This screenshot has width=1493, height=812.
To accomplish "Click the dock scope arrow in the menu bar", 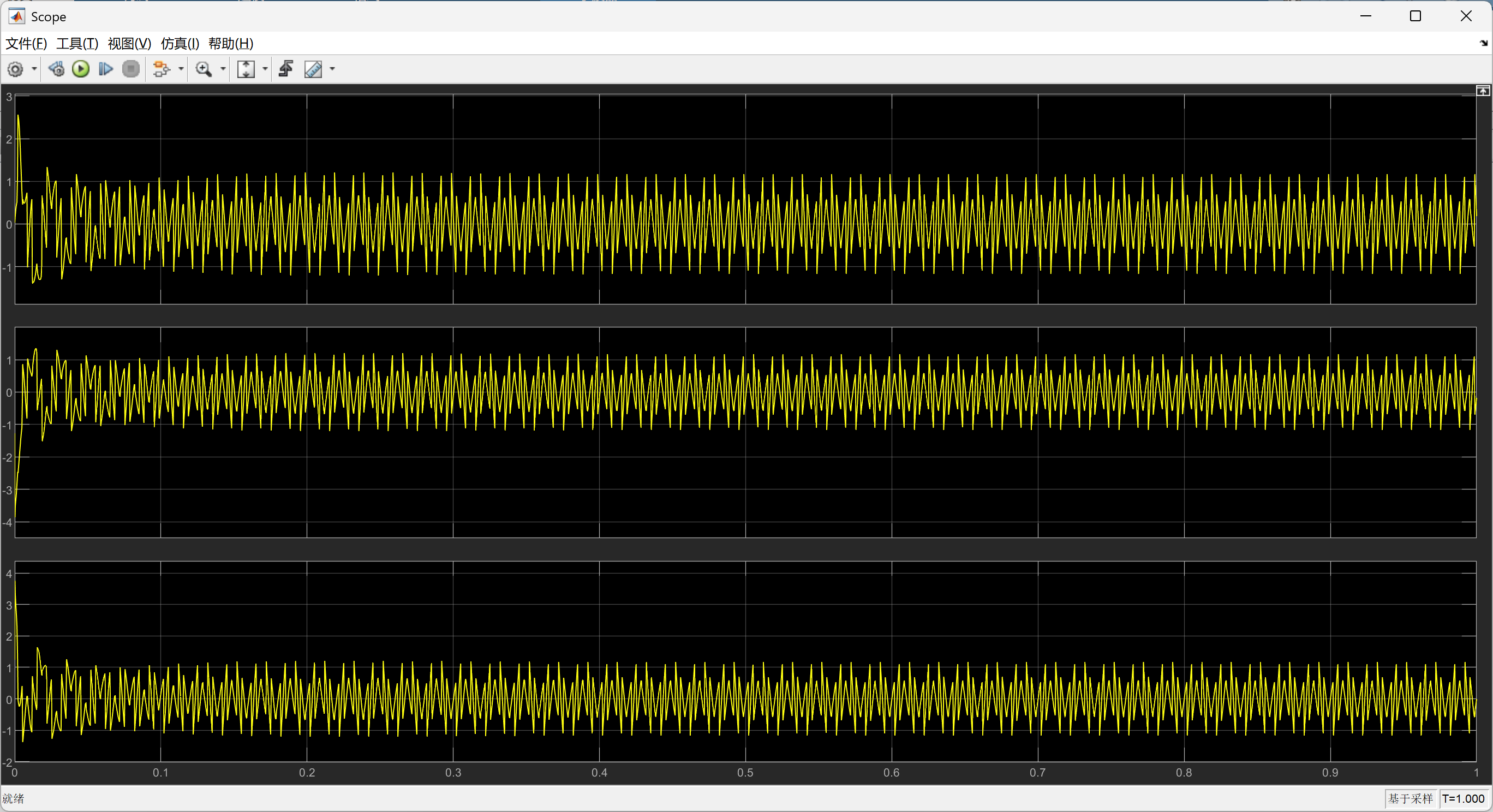I will coord(1484,44).
